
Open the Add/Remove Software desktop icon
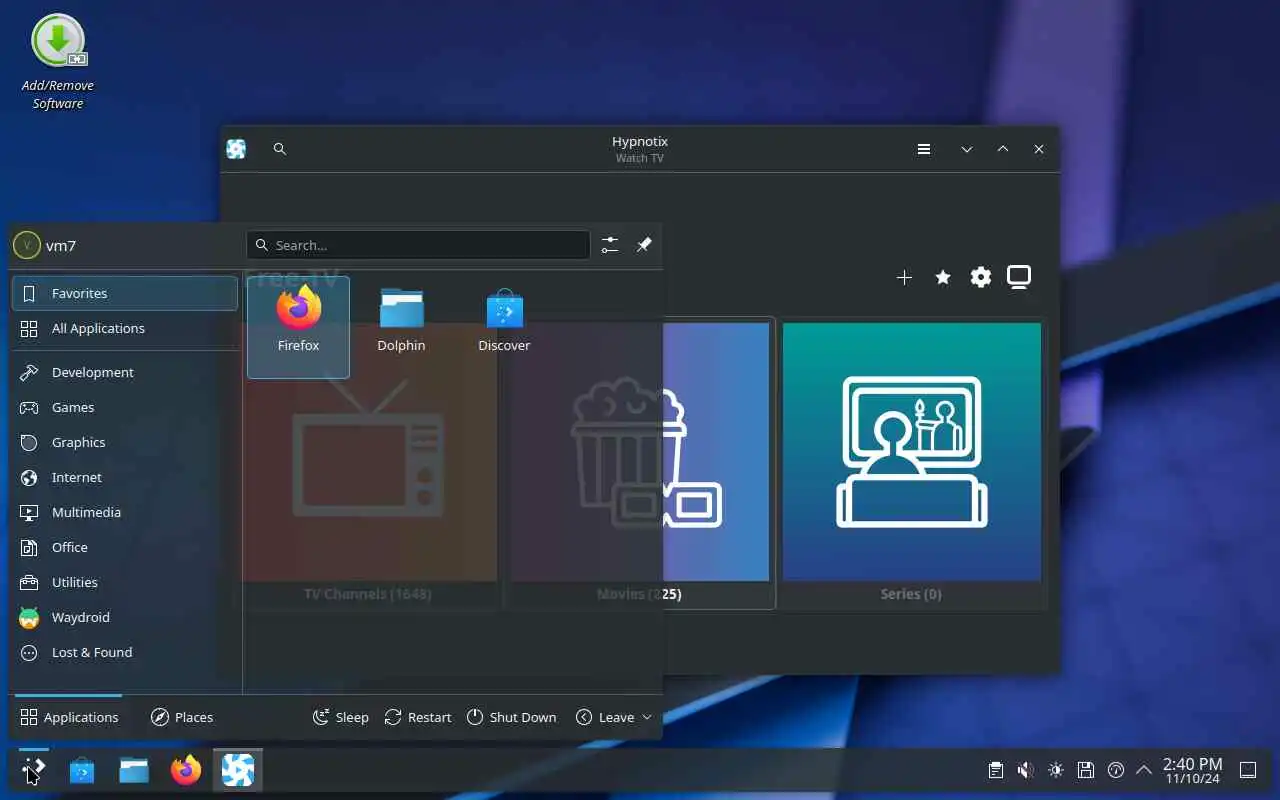pyautogui.click(x=58, y=62)
